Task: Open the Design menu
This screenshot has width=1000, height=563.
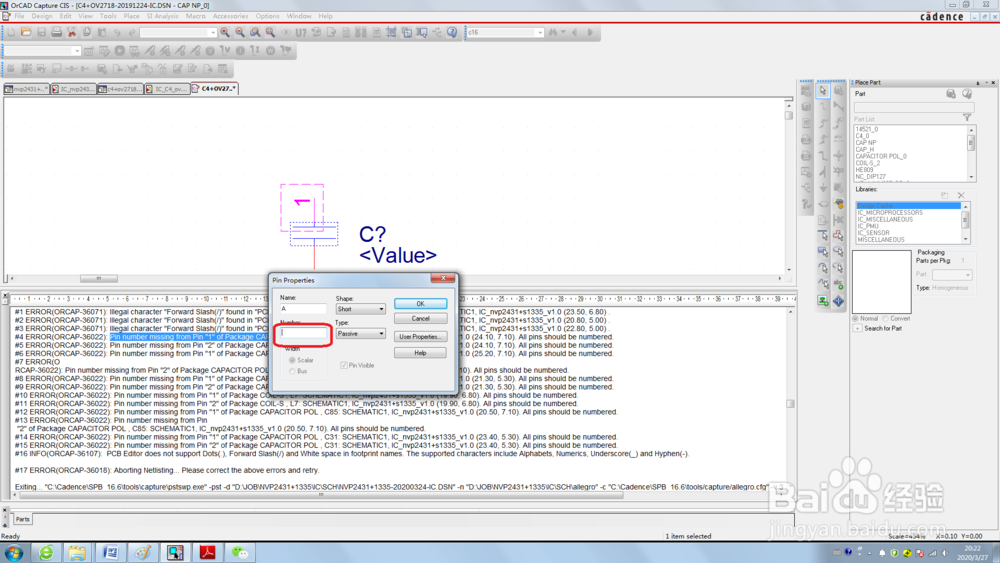Action: [x=41, y=16]
